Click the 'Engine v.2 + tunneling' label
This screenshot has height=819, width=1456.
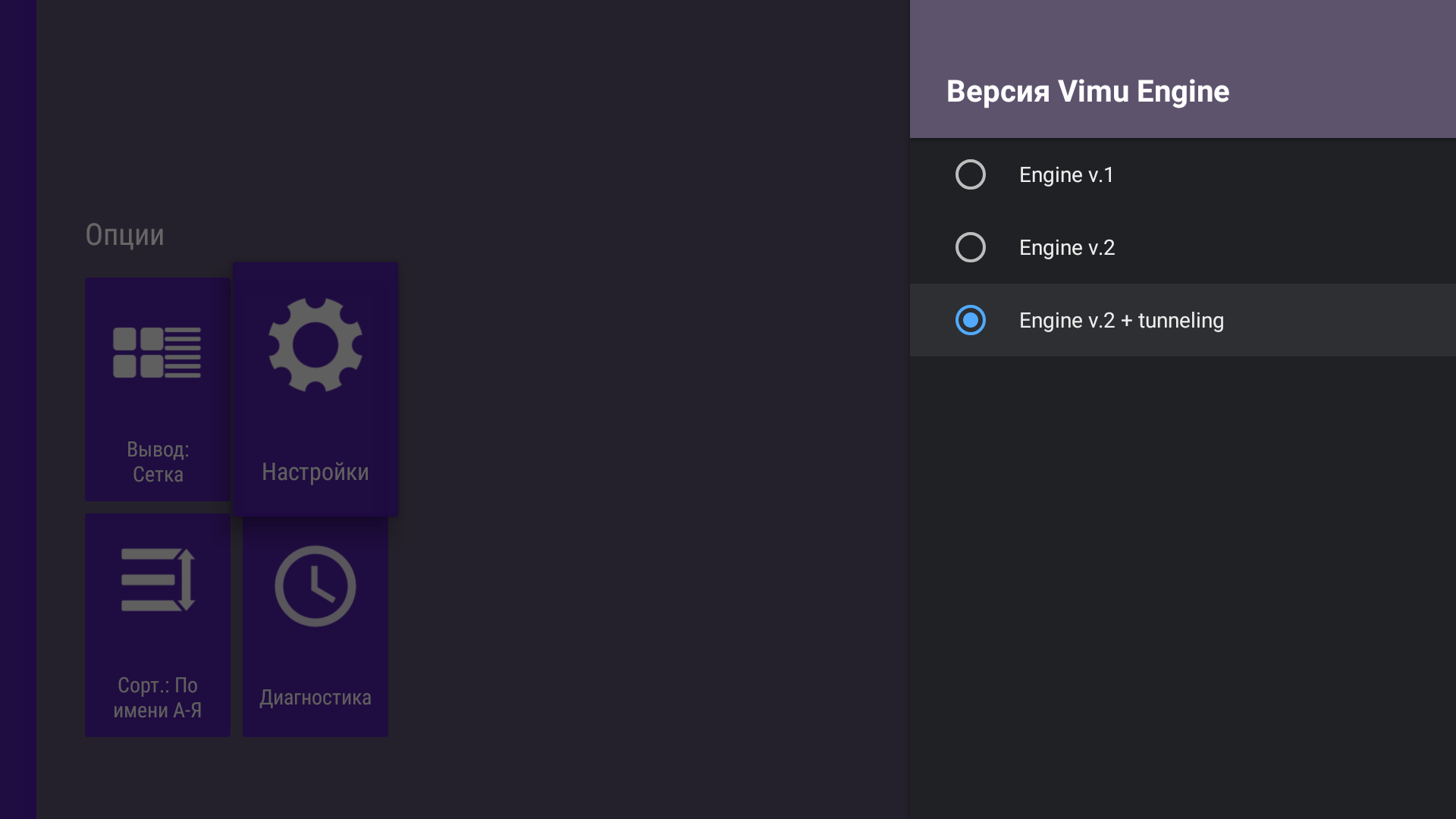pos(1121,320)
